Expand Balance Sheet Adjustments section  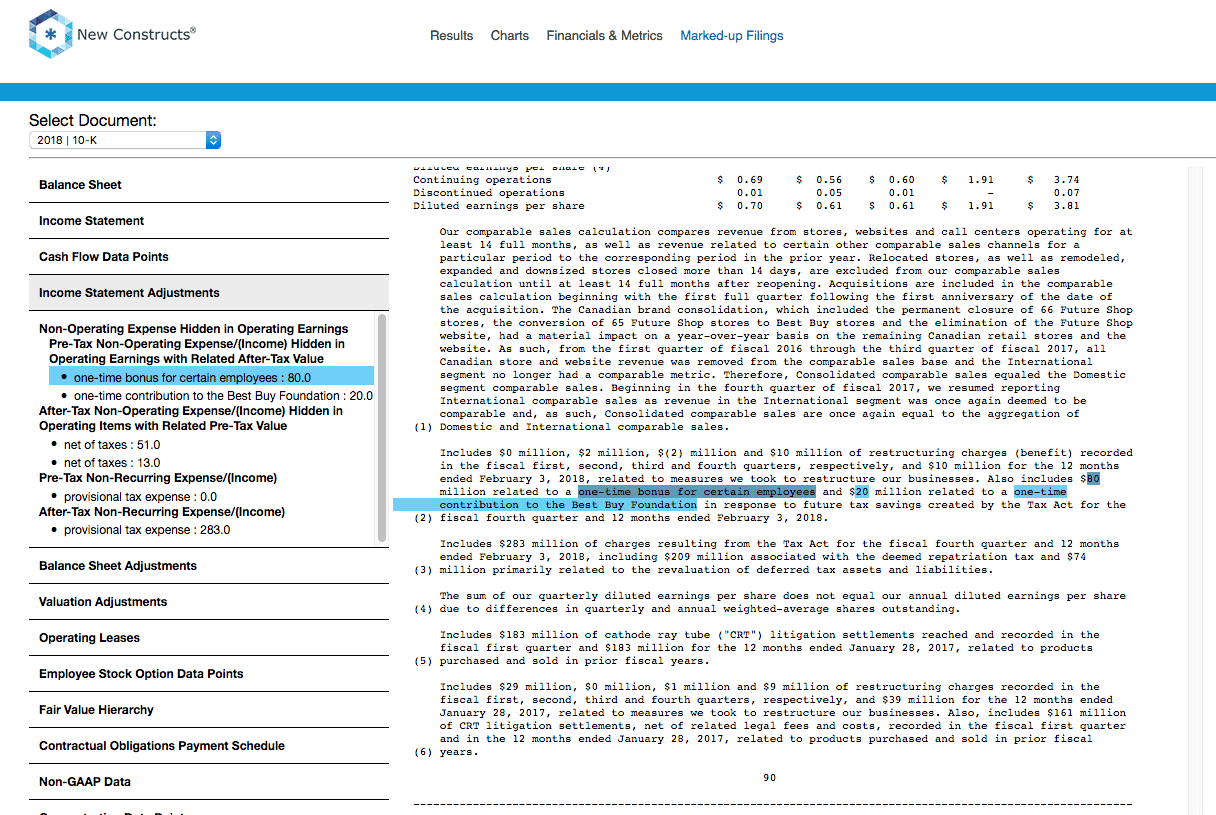[x=209, y=566]
